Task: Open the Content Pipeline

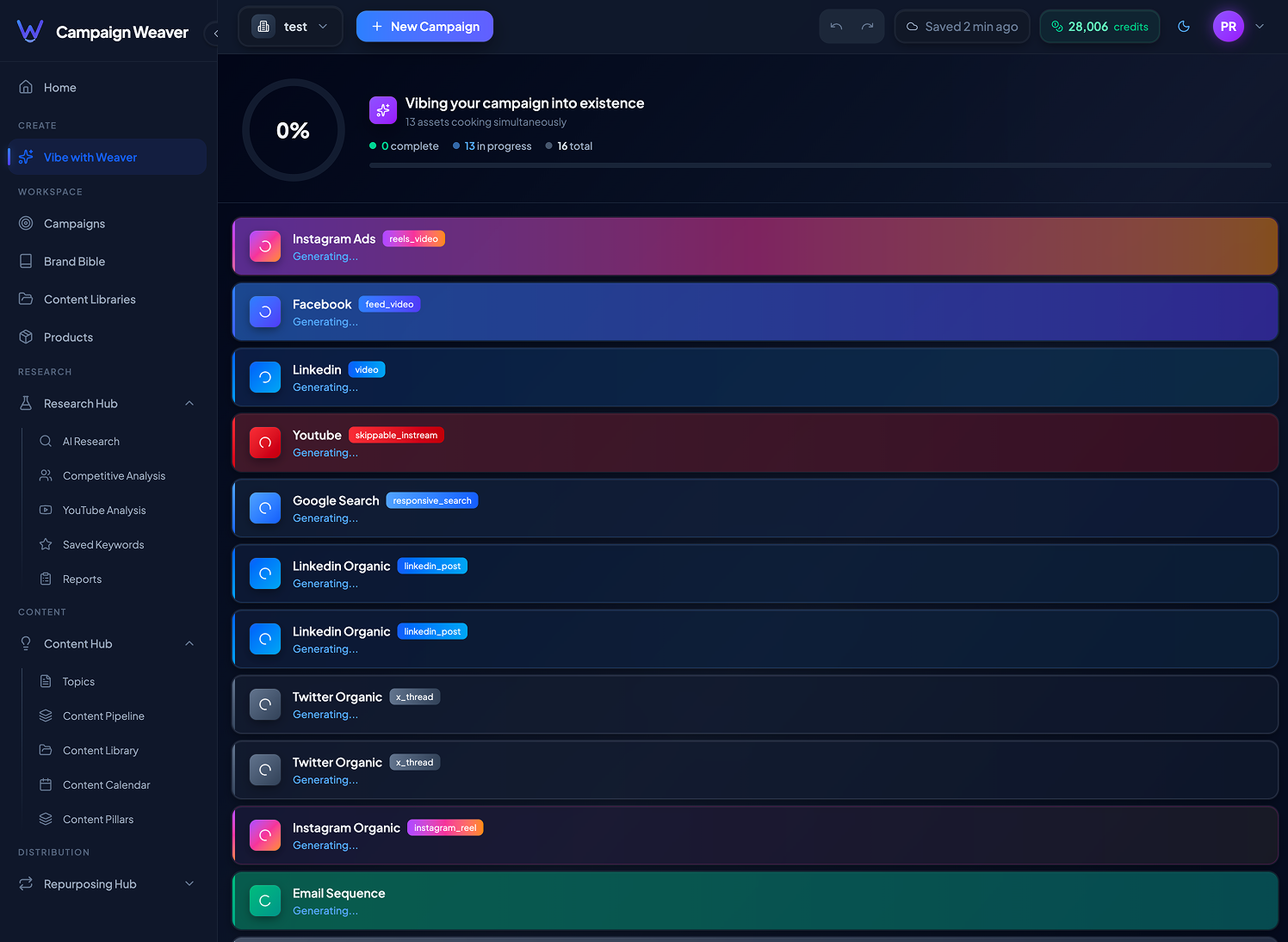Action: pos(103,716)
